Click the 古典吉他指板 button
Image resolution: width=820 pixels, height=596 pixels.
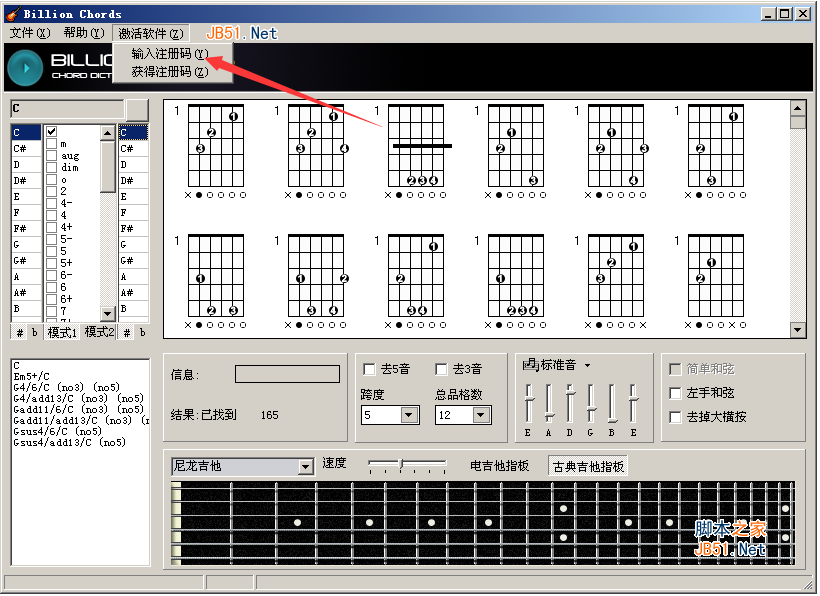click(x=588, y=466)
